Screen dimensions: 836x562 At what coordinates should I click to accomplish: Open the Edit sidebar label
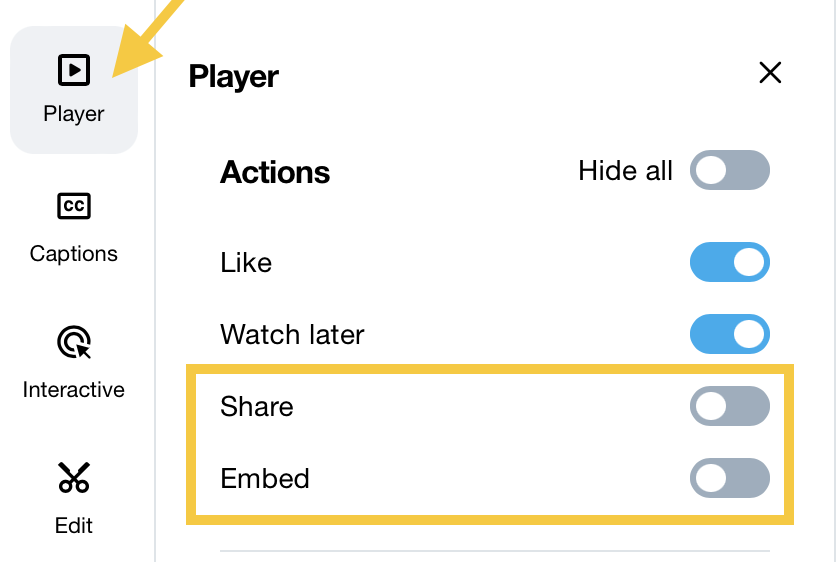point(74,526)
